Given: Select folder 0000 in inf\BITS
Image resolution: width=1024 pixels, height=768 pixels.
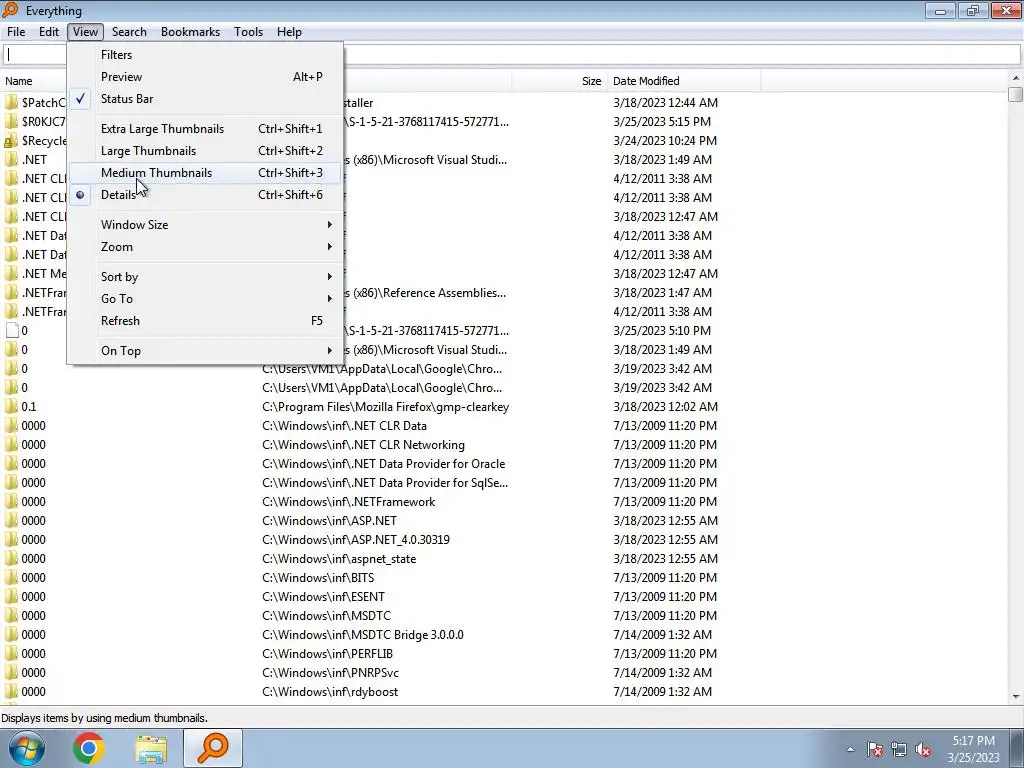Looking at the screenshot, I should pos(33,577).
